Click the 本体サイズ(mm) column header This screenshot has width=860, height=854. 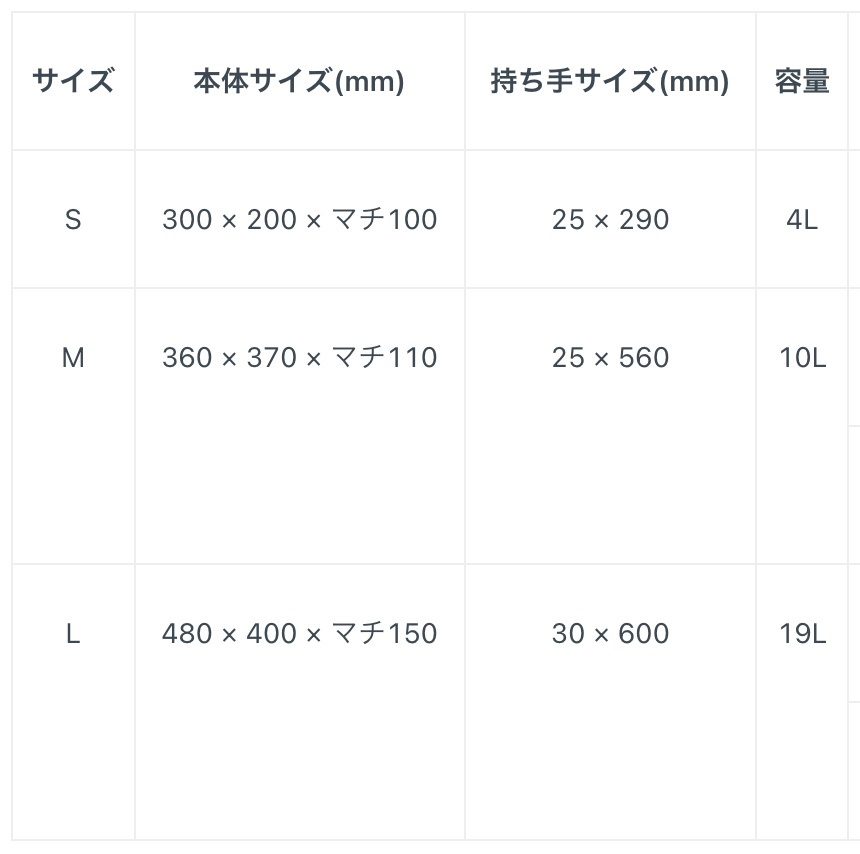click(x=299, y=81)
